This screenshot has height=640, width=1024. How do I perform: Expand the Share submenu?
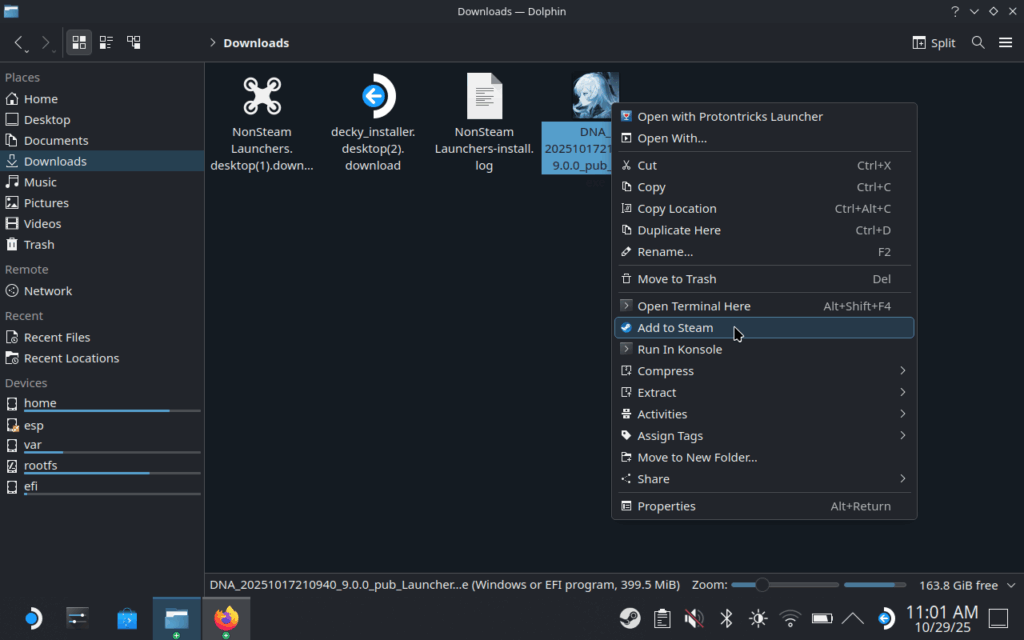(x=764, y=478)
